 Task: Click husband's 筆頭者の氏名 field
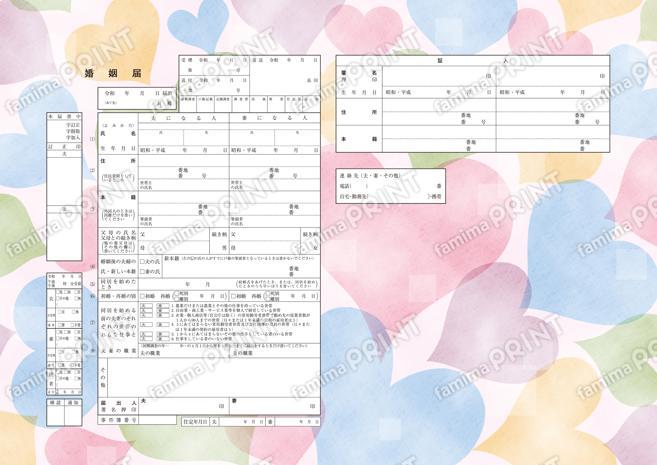(x=184, y=222)
